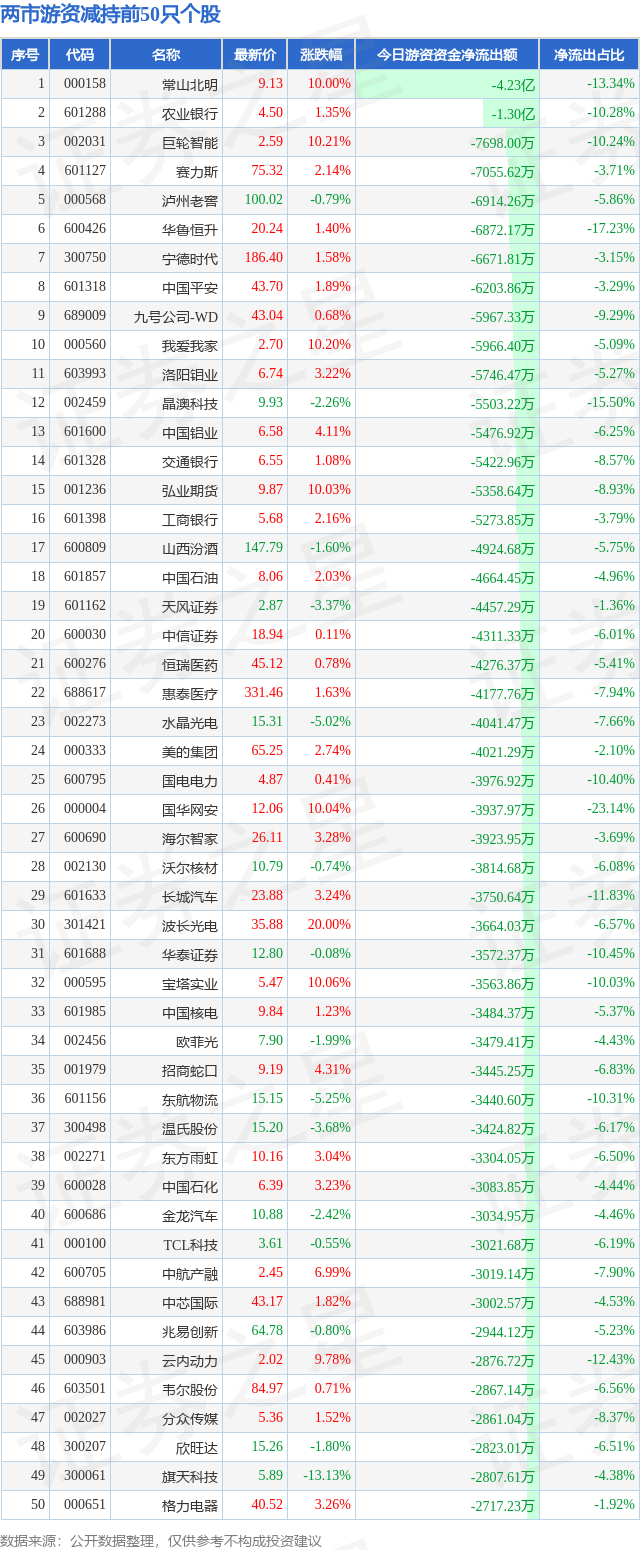Select stock name 中国石化
The width and height of the screenshot is (640, 1550).
point(190,1186)
